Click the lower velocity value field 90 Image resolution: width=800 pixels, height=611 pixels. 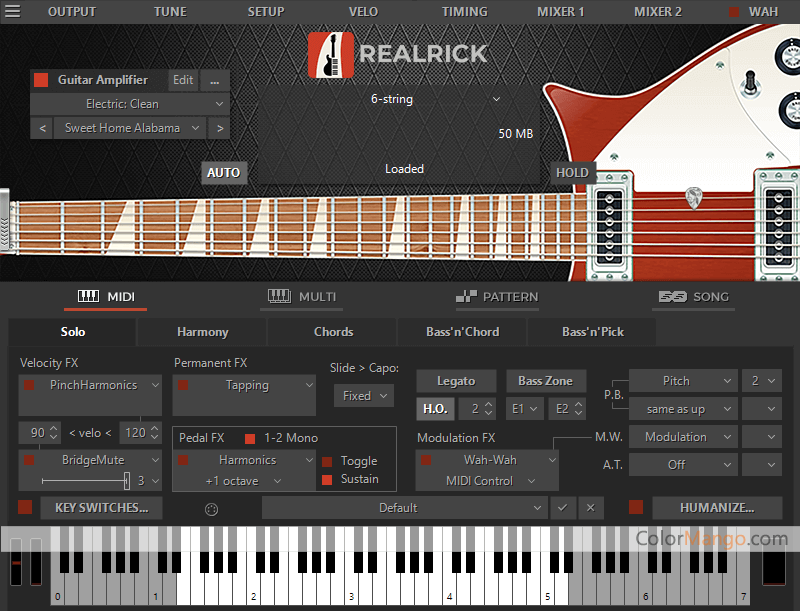(38, 433)
